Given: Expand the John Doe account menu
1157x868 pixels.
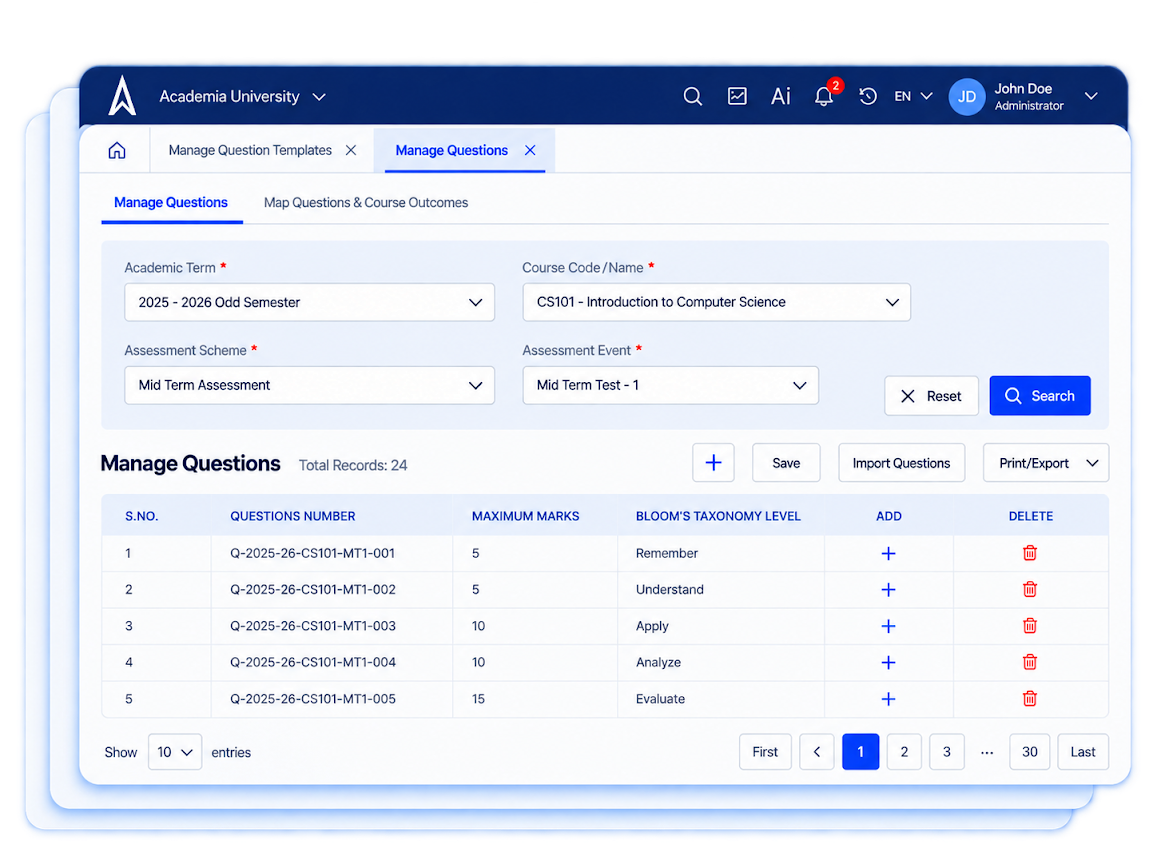Looking at the screenshot, I should (x=1091, y=96).
